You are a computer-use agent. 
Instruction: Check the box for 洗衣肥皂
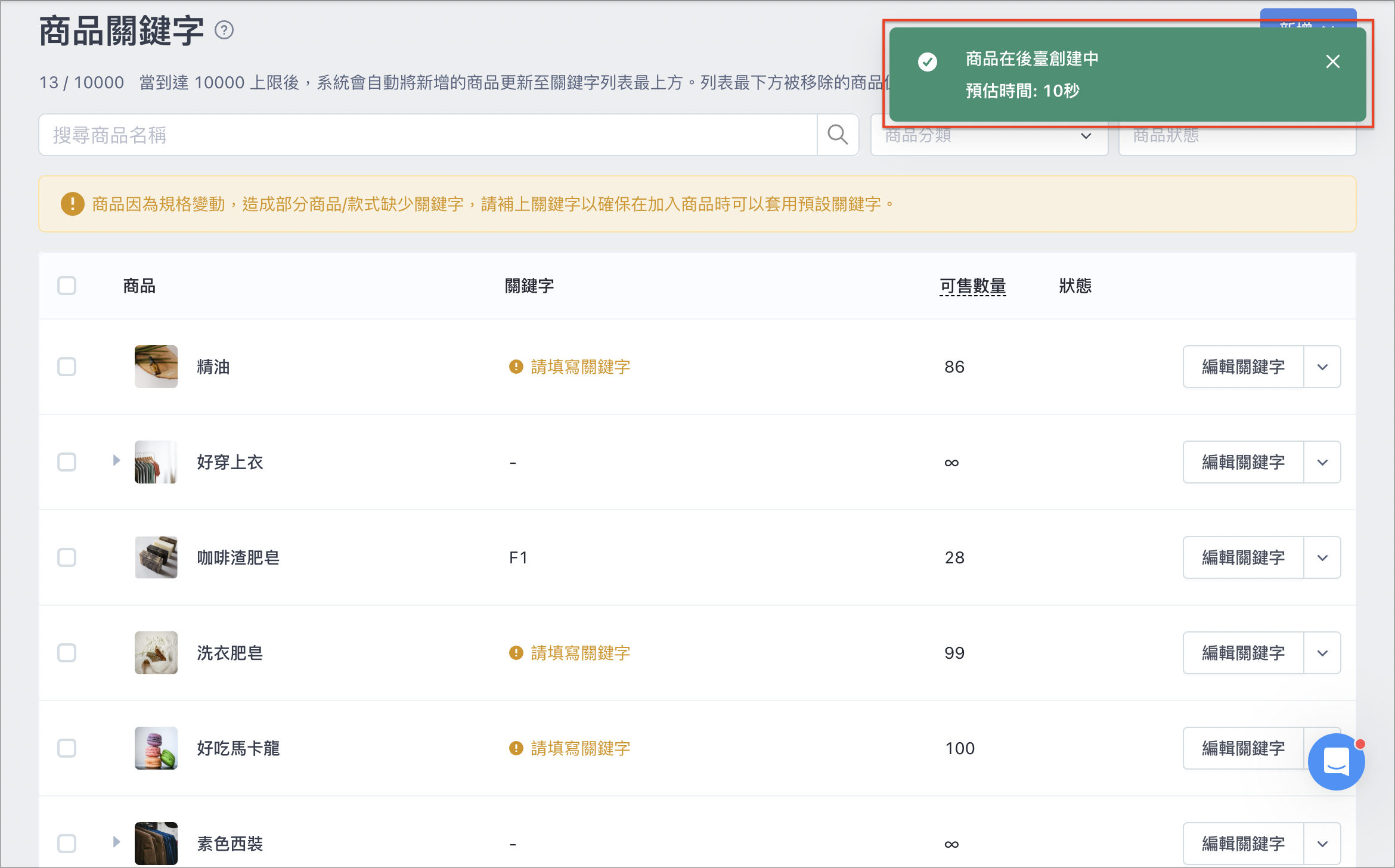point(67,653)
